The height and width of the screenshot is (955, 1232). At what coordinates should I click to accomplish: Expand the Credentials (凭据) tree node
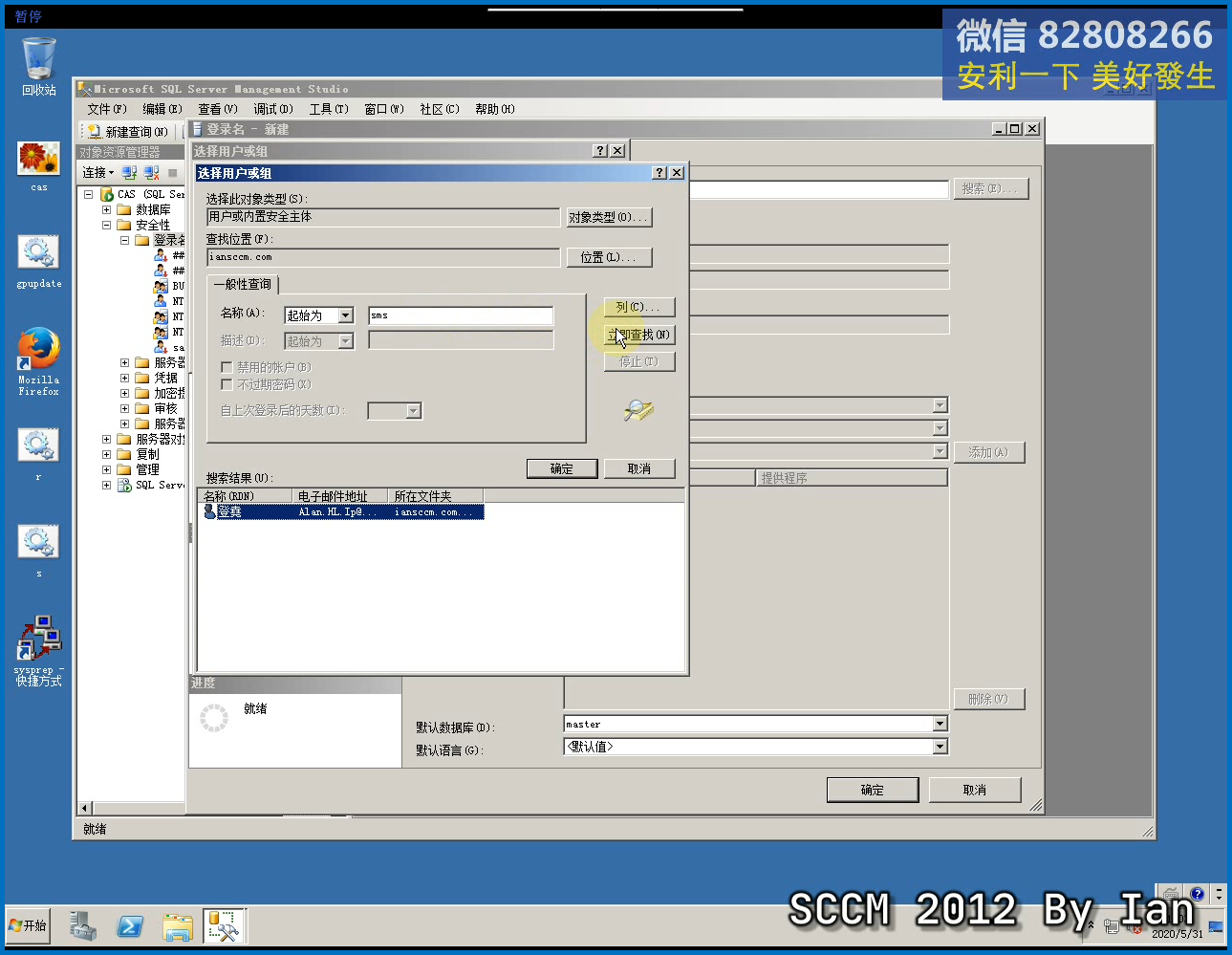(125, 379)
